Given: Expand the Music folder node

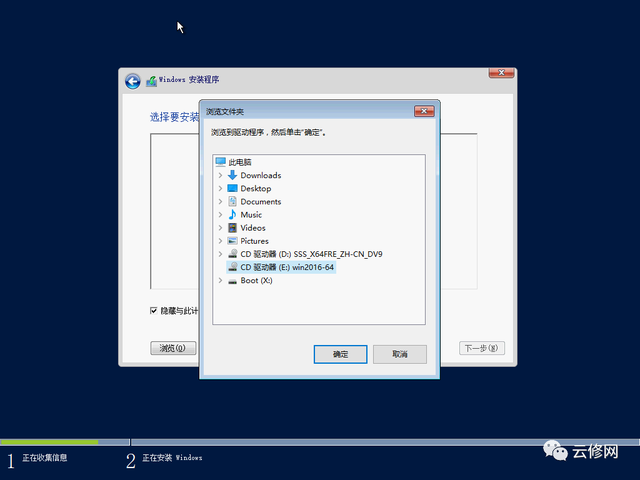Looking at the screenshot, I should click(x=220, y=214).
